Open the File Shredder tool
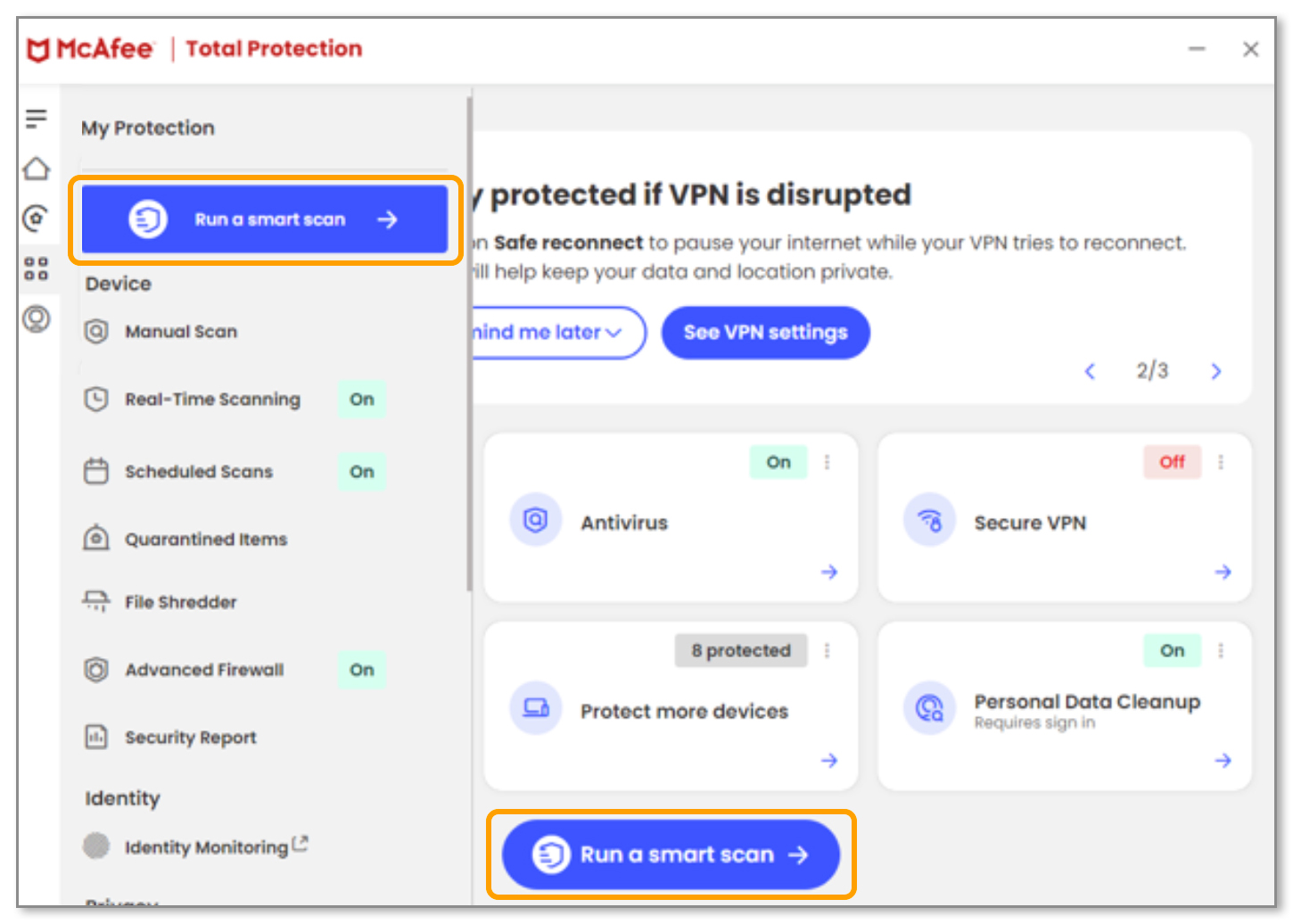This screenshot has width=1293, height=924. [95, 602]
